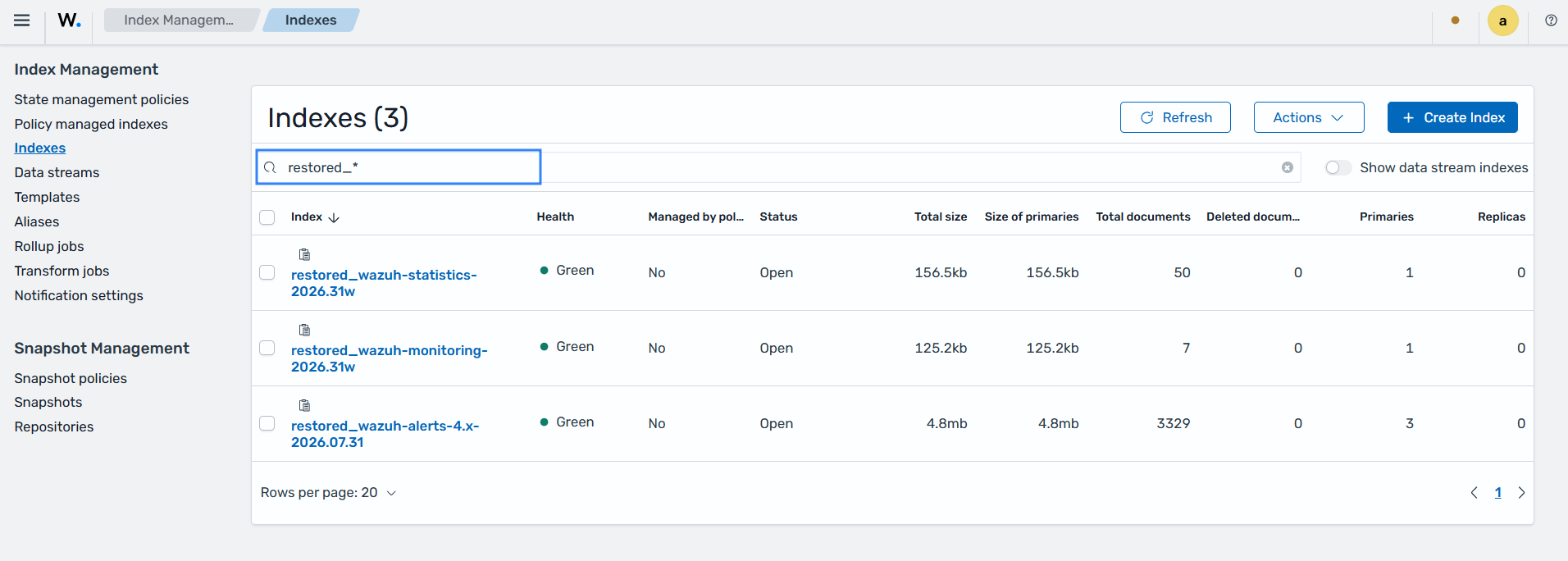Sort by Primaries column header

pyautogui.click(x=1387, y=217)
